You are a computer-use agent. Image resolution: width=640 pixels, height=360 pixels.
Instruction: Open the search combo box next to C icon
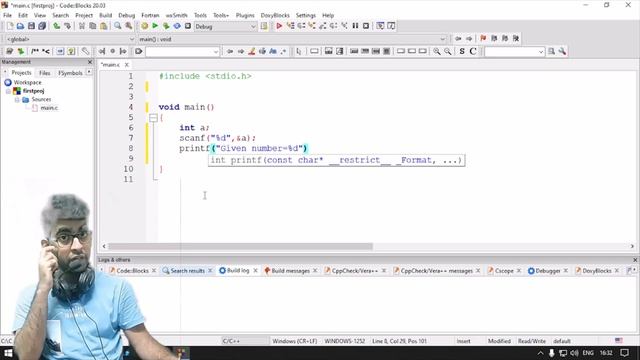pos(514,52)
